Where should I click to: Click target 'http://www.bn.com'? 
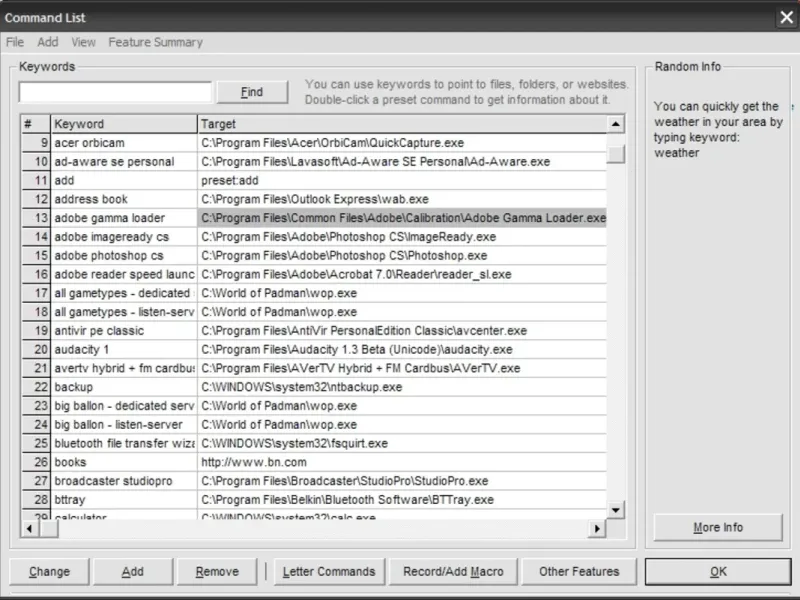click(x=402, y=462)
